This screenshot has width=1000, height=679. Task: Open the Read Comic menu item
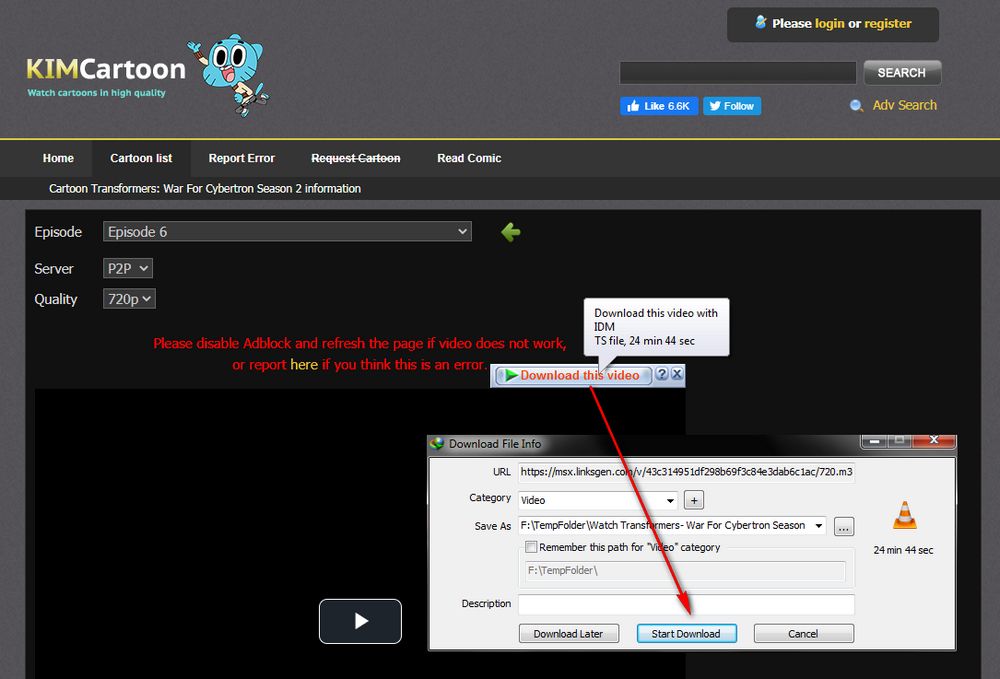click(x=469, y=158)
